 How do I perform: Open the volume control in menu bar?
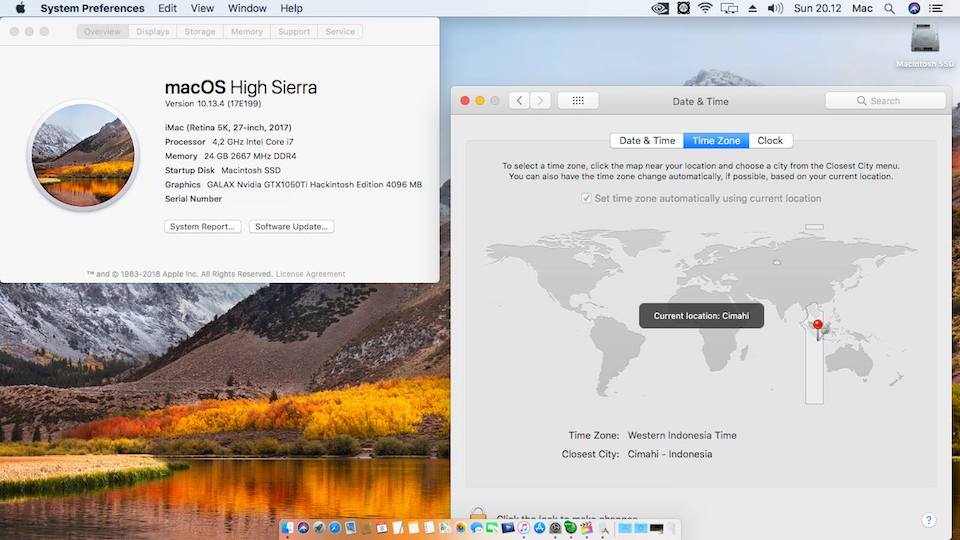point(775,8)
